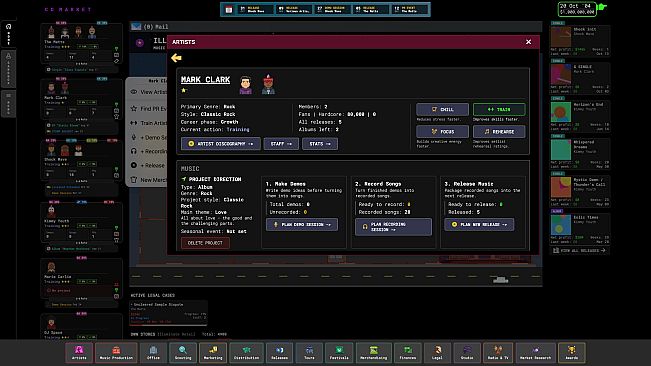
Task: Open the Market Research section
Action: click(535, 352)
